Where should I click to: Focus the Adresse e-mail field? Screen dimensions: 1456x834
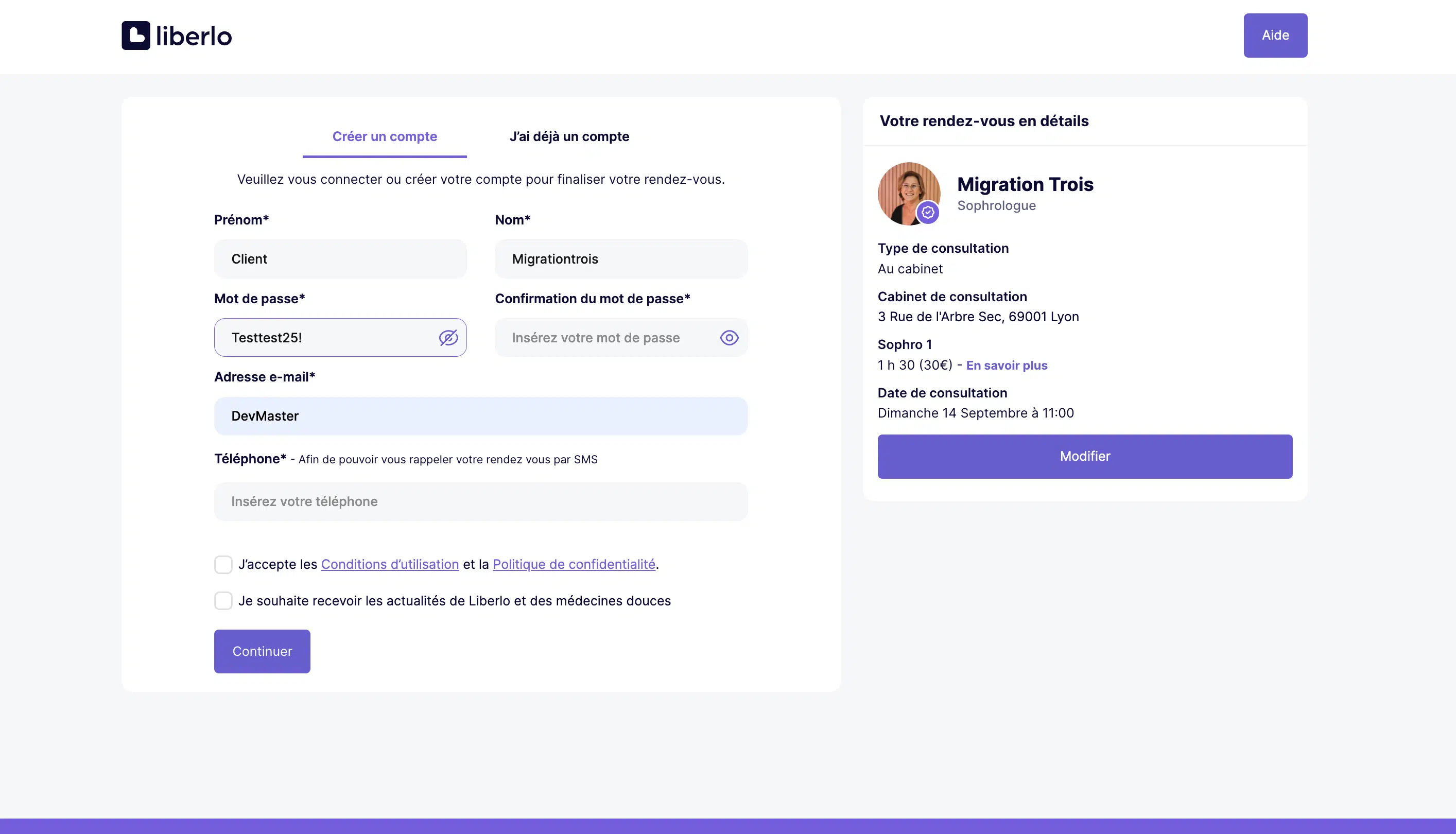[x=480, y=416]
